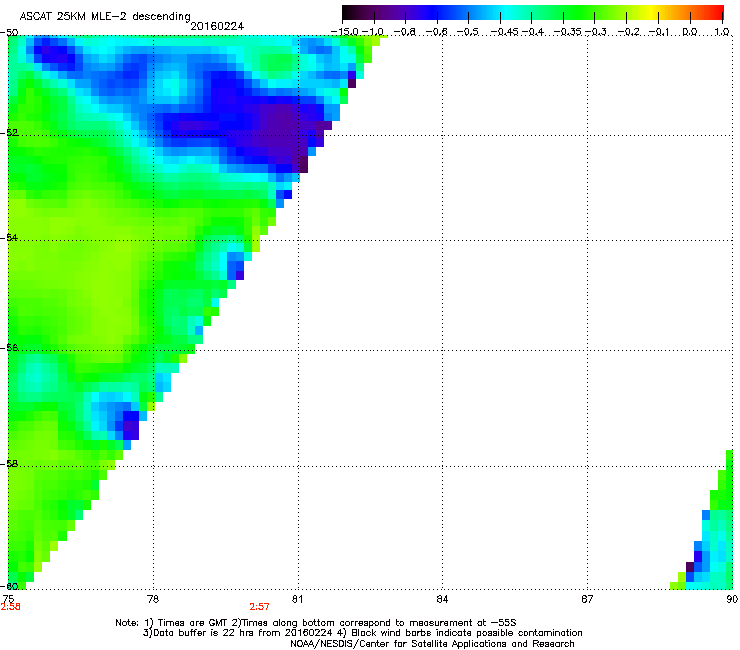Click the date 20160224 beneath the plot title
Image resolution: width=740 pixels, height=650 pixels.
point(217,26)
